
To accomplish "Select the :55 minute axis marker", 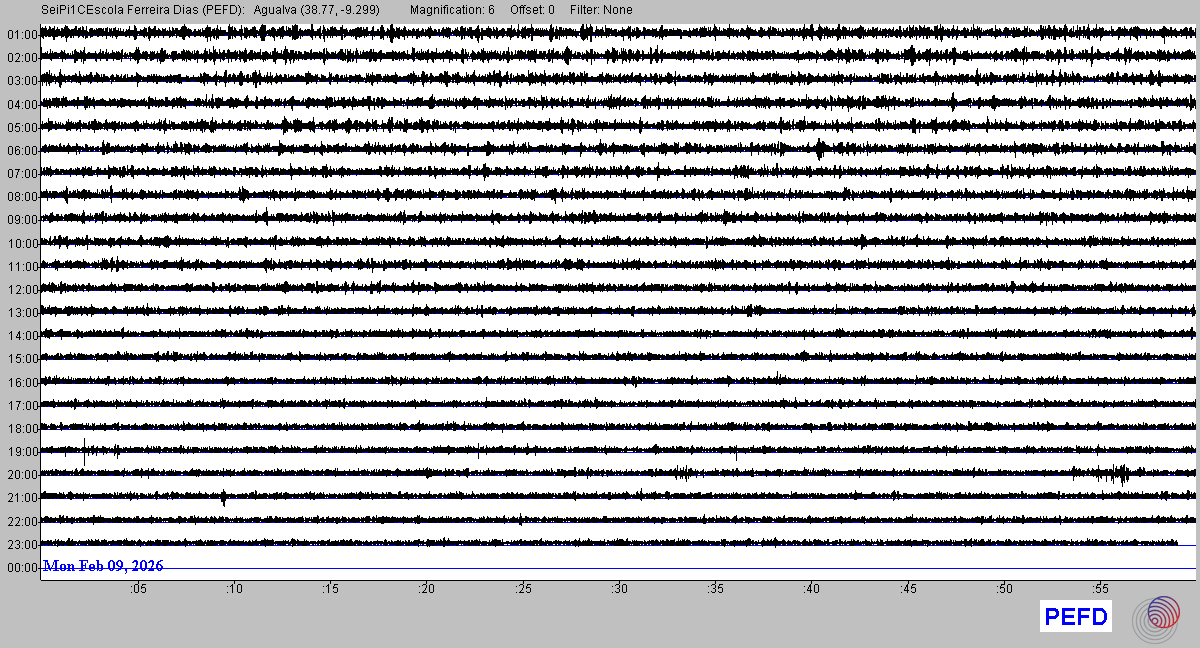I will tap(1101, 589).
